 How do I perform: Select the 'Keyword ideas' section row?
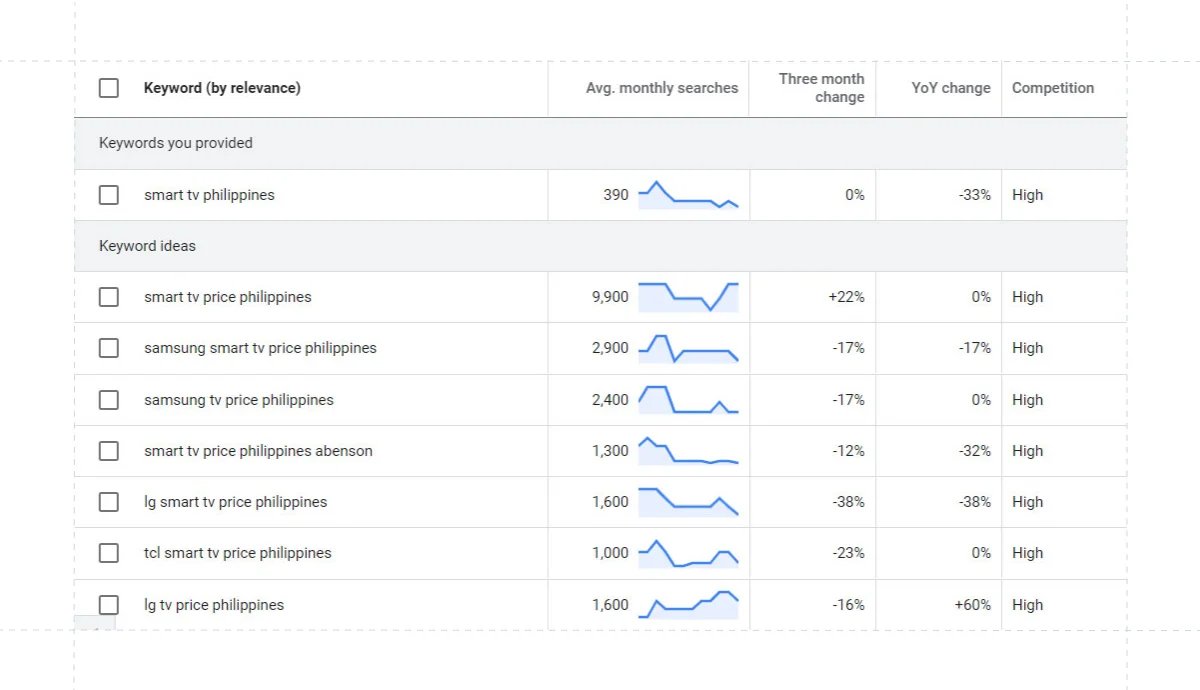point(600,246)
